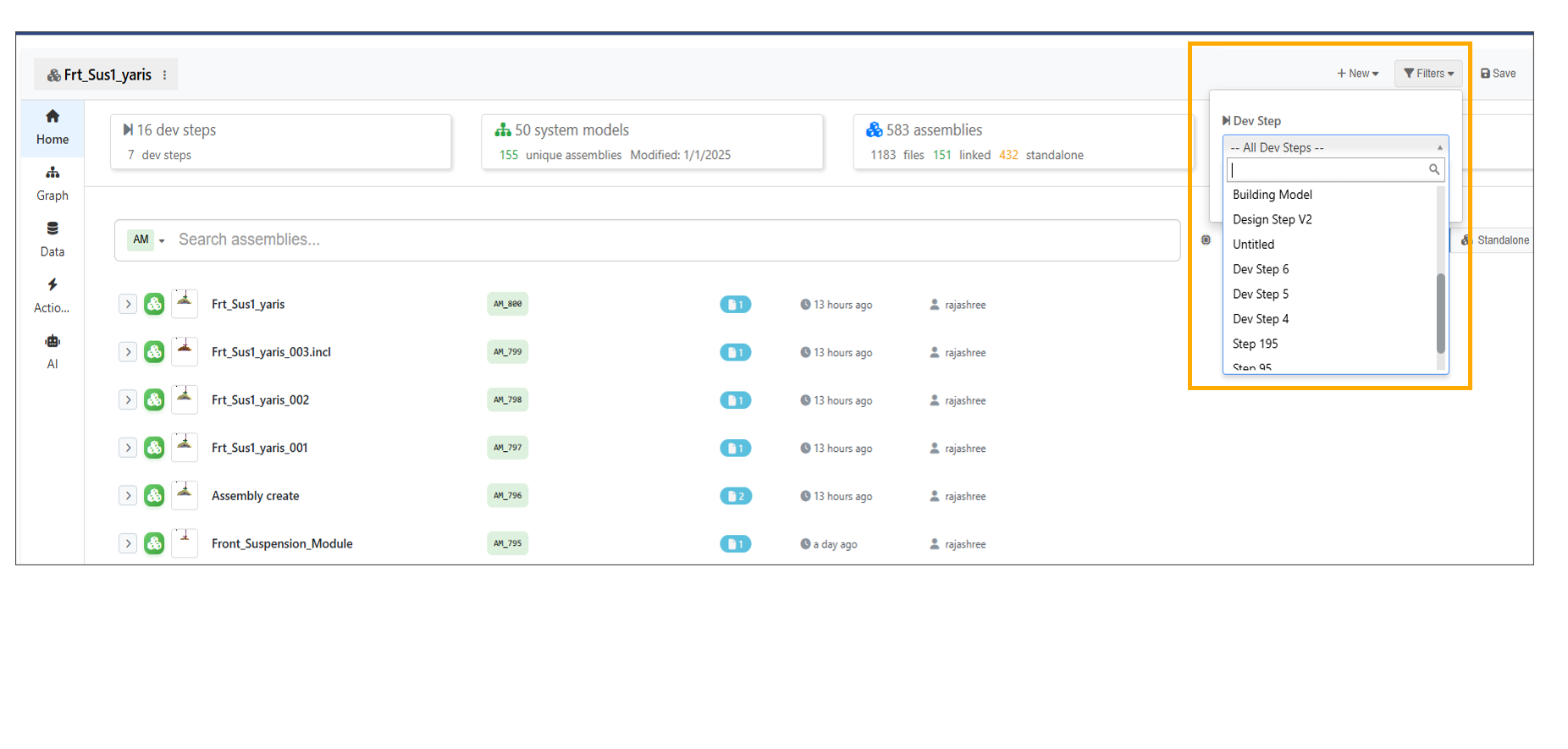Expand the Frt_Sus1_yaris assembly row
The height and width of the screenshot is (749, 1568).
click(128, 305)
